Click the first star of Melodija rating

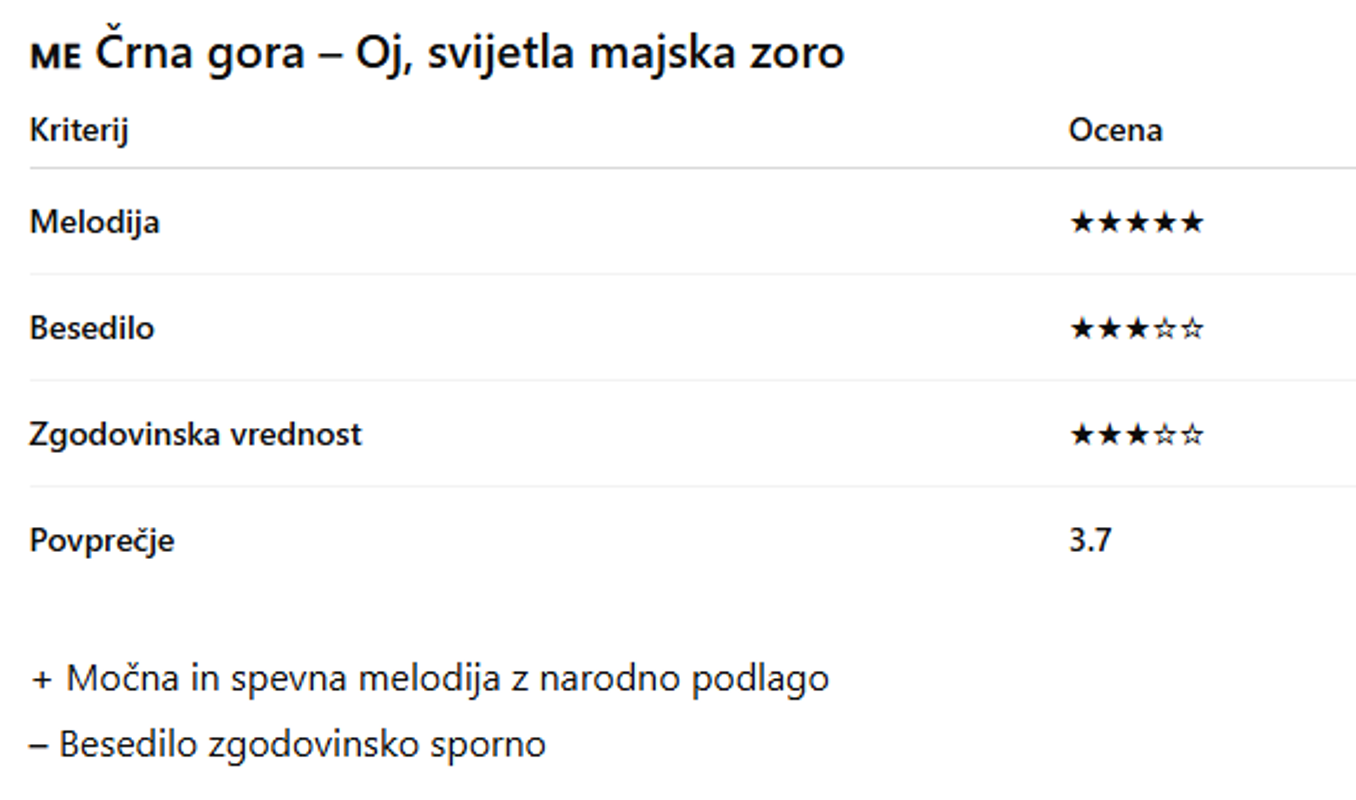(1082, 222)
